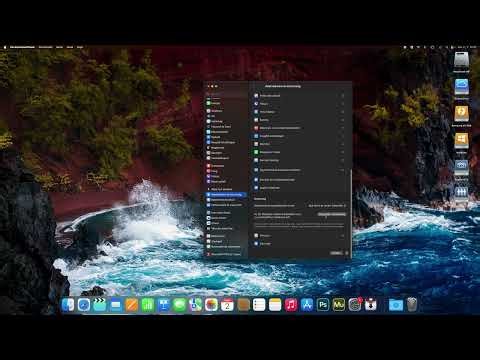Click the question mark help button
This screenshot has height=360, width=480.
point(347,253)
